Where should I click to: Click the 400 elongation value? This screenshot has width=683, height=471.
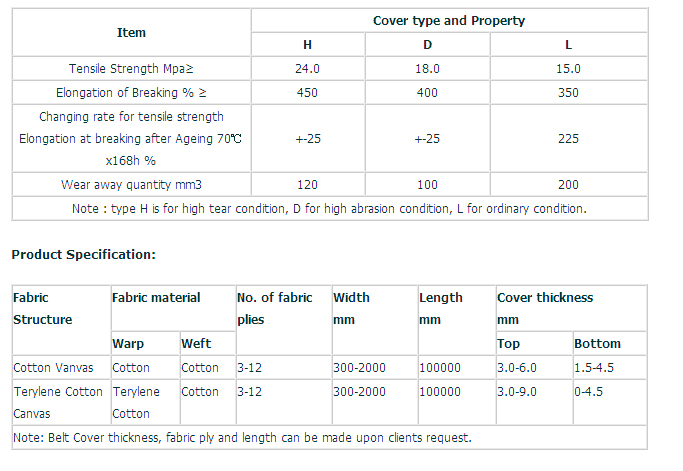pyautogui.click(x=427, y=93)
